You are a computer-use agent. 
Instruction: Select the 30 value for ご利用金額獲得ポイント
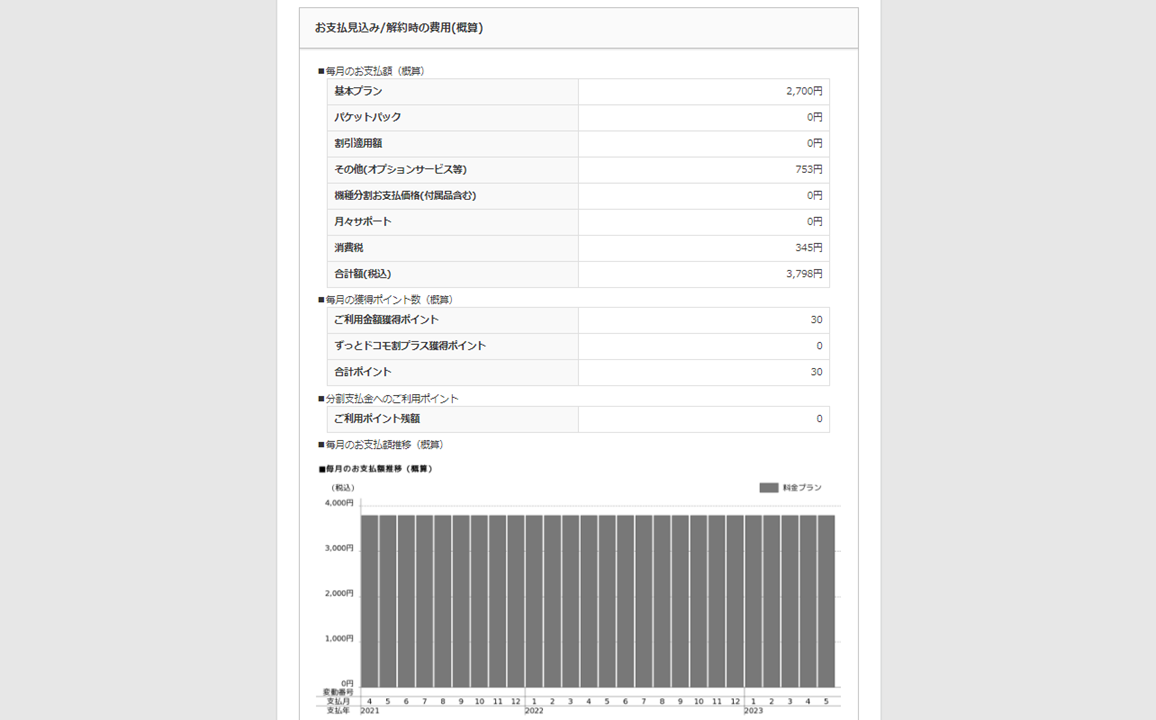(816, 320)
